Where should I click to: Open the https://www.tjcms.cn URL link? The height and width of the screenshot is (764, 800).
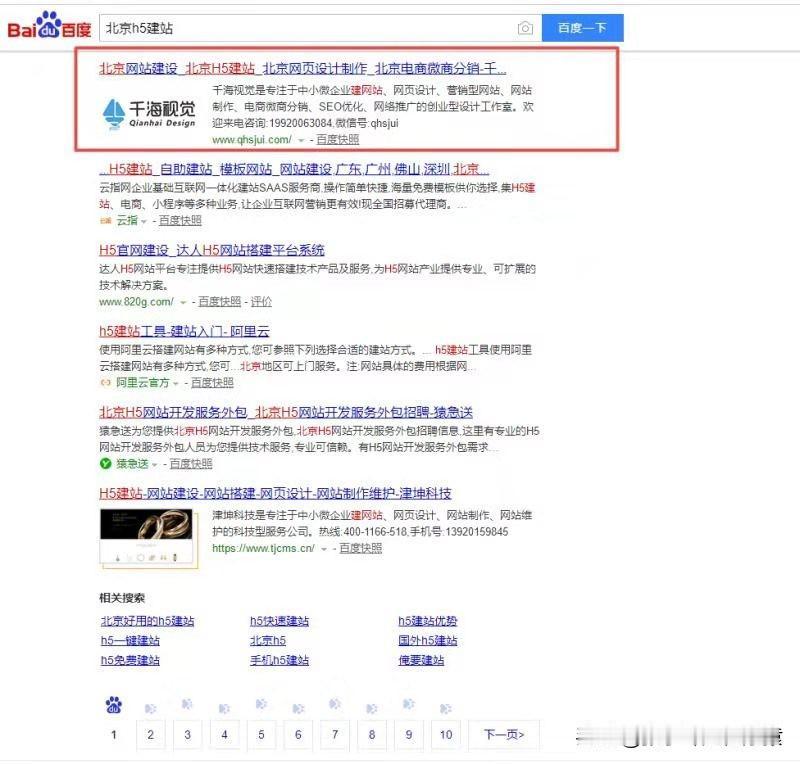(x=263, y=548)
